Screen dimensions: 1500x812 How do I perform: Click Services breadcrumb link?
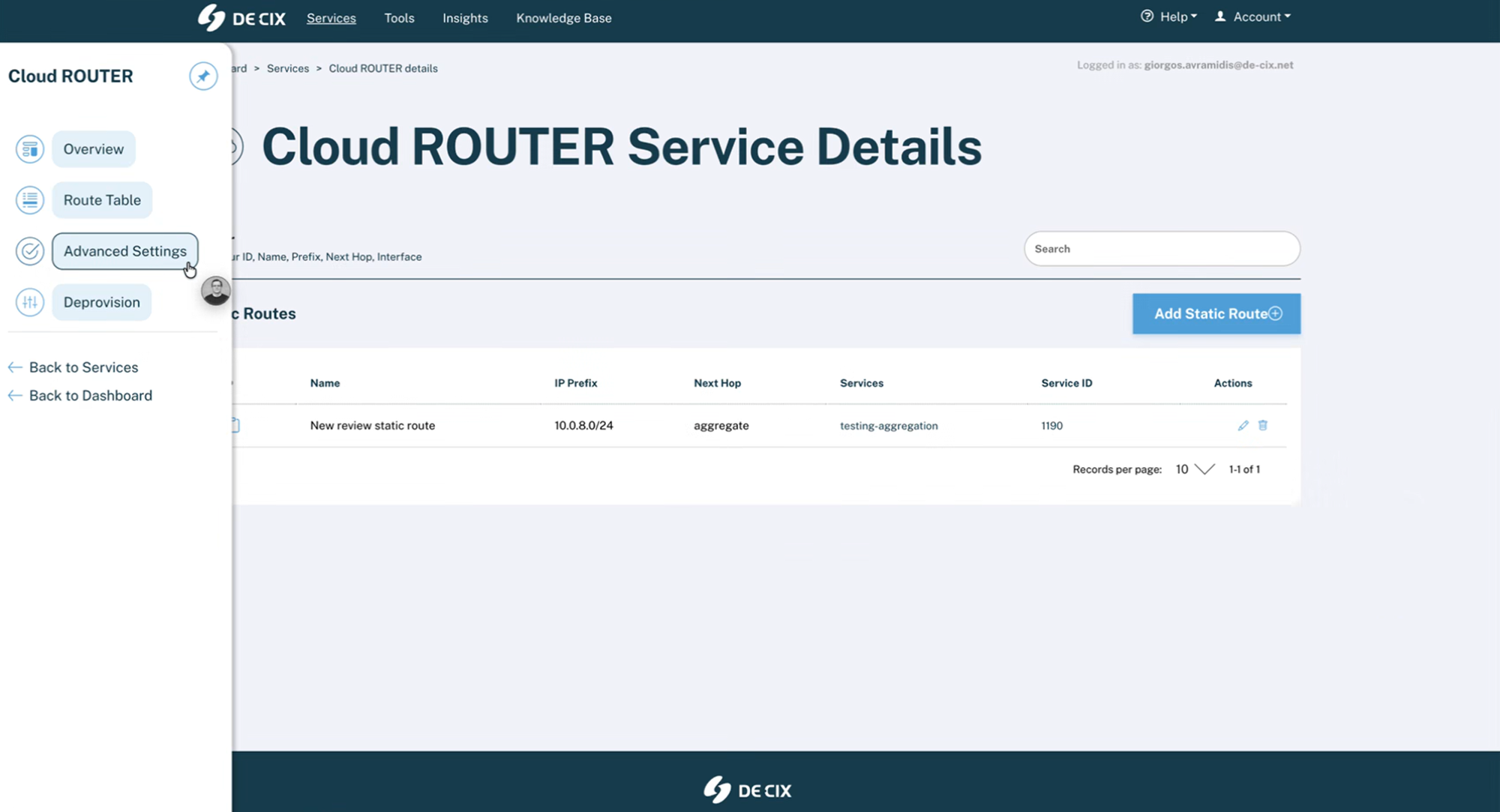287,68
